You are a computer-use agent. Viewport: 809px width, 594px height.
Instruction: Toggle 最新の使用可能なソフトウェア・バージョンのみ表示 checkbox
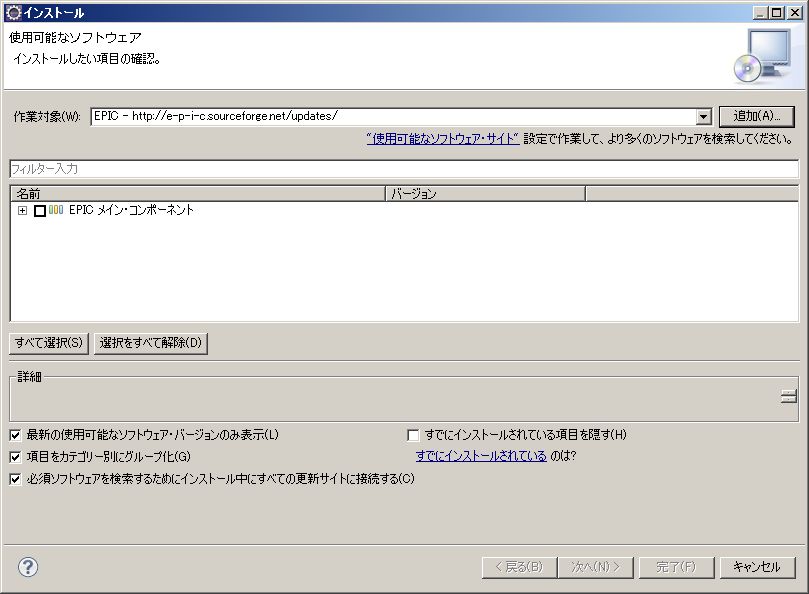click(x=15, y=435)
